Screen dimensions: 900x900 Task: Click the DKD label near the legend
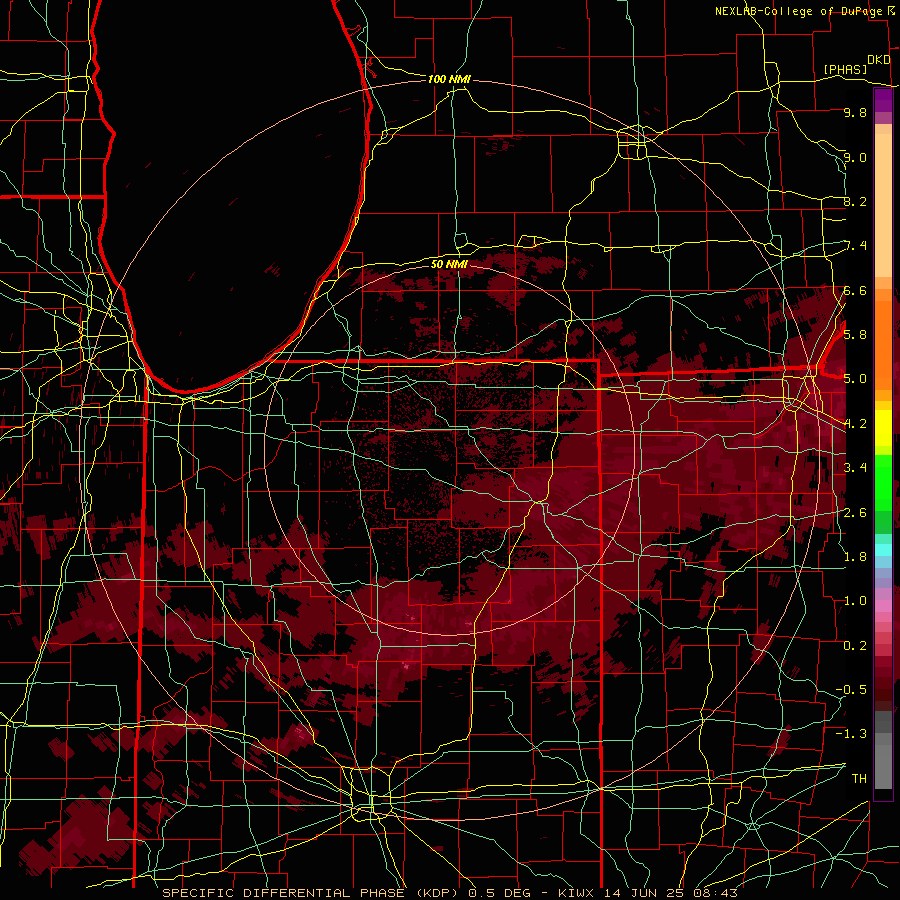point(879,60)
